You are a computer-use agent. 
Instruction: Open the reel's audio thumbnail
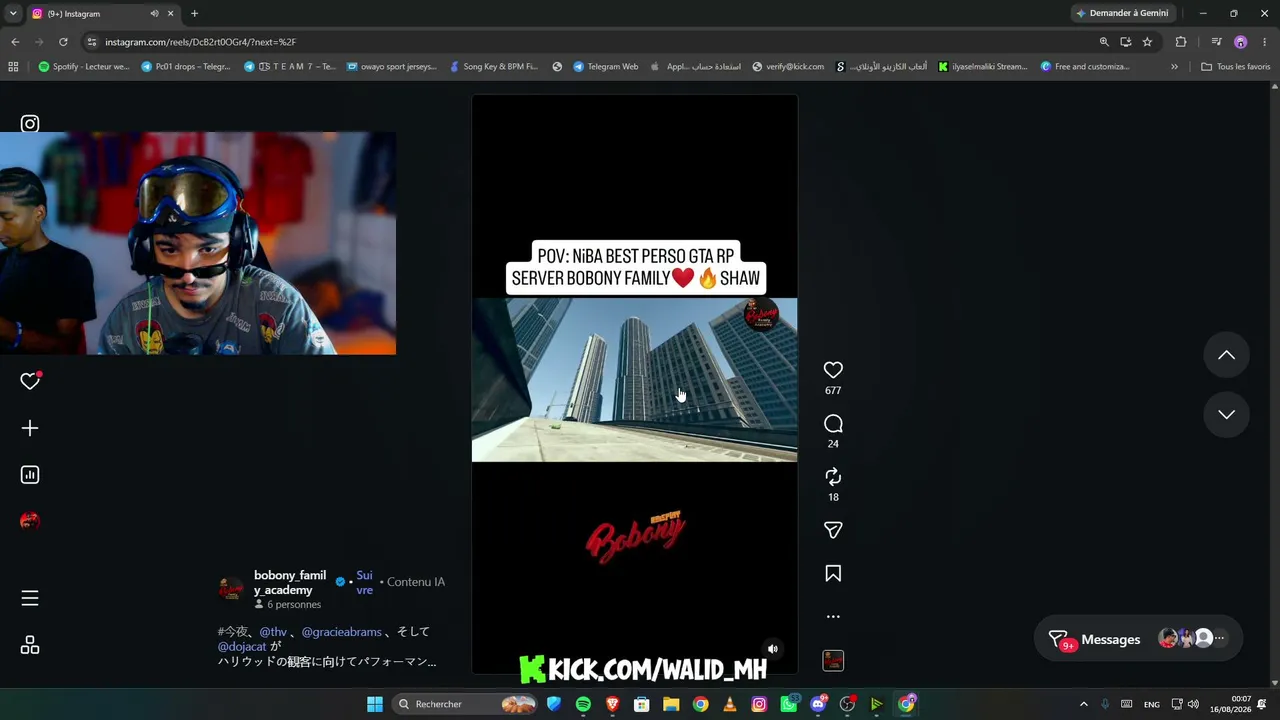coord(833,660)
